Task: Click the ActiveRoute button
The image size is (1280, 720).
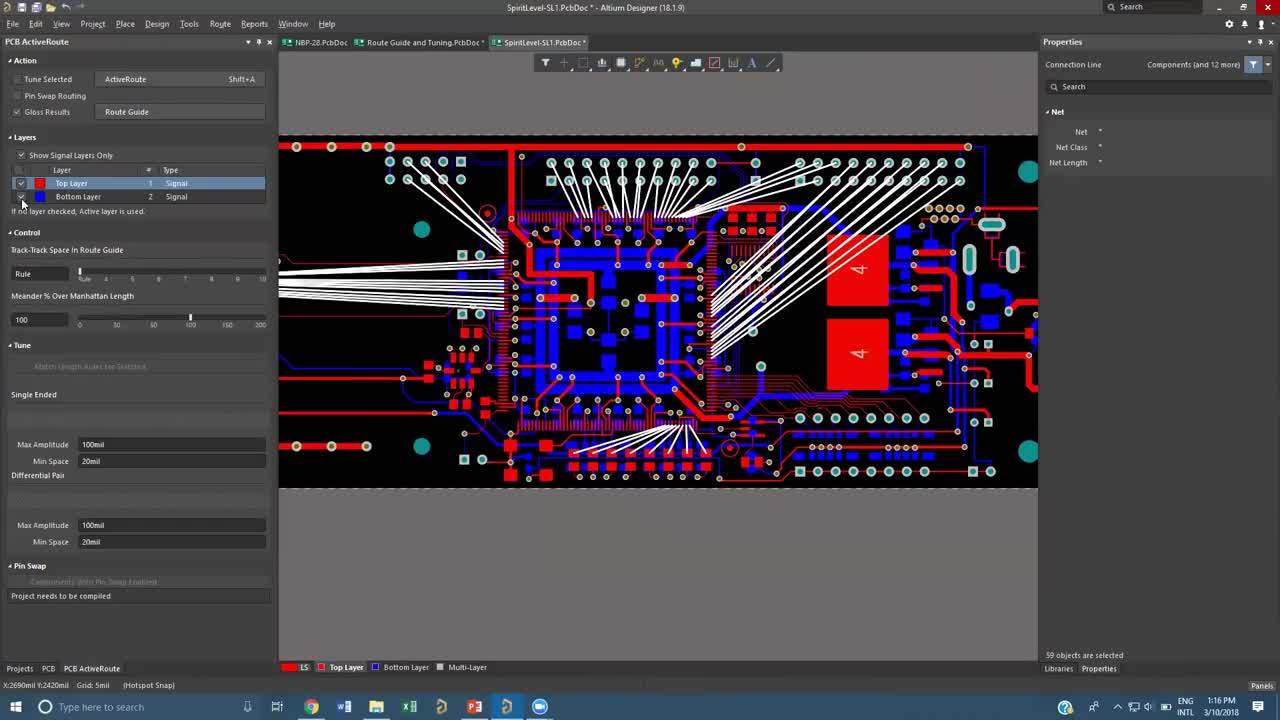Action: (180, 79)
